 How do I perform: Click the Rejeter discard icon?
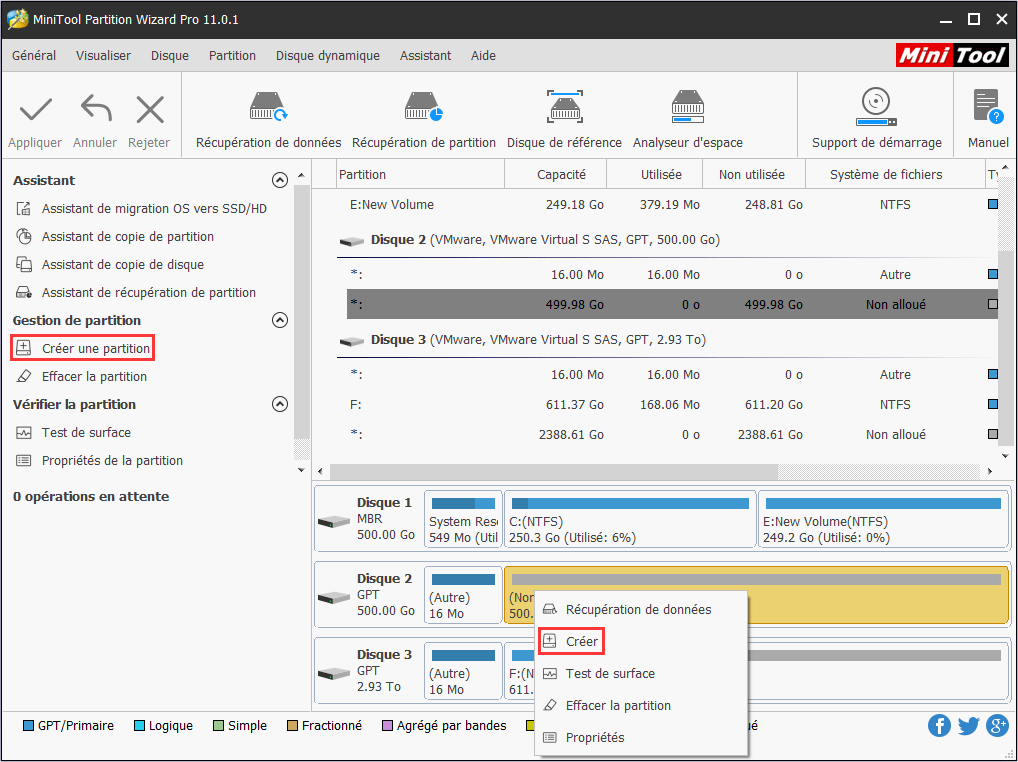tap(149, 110)
